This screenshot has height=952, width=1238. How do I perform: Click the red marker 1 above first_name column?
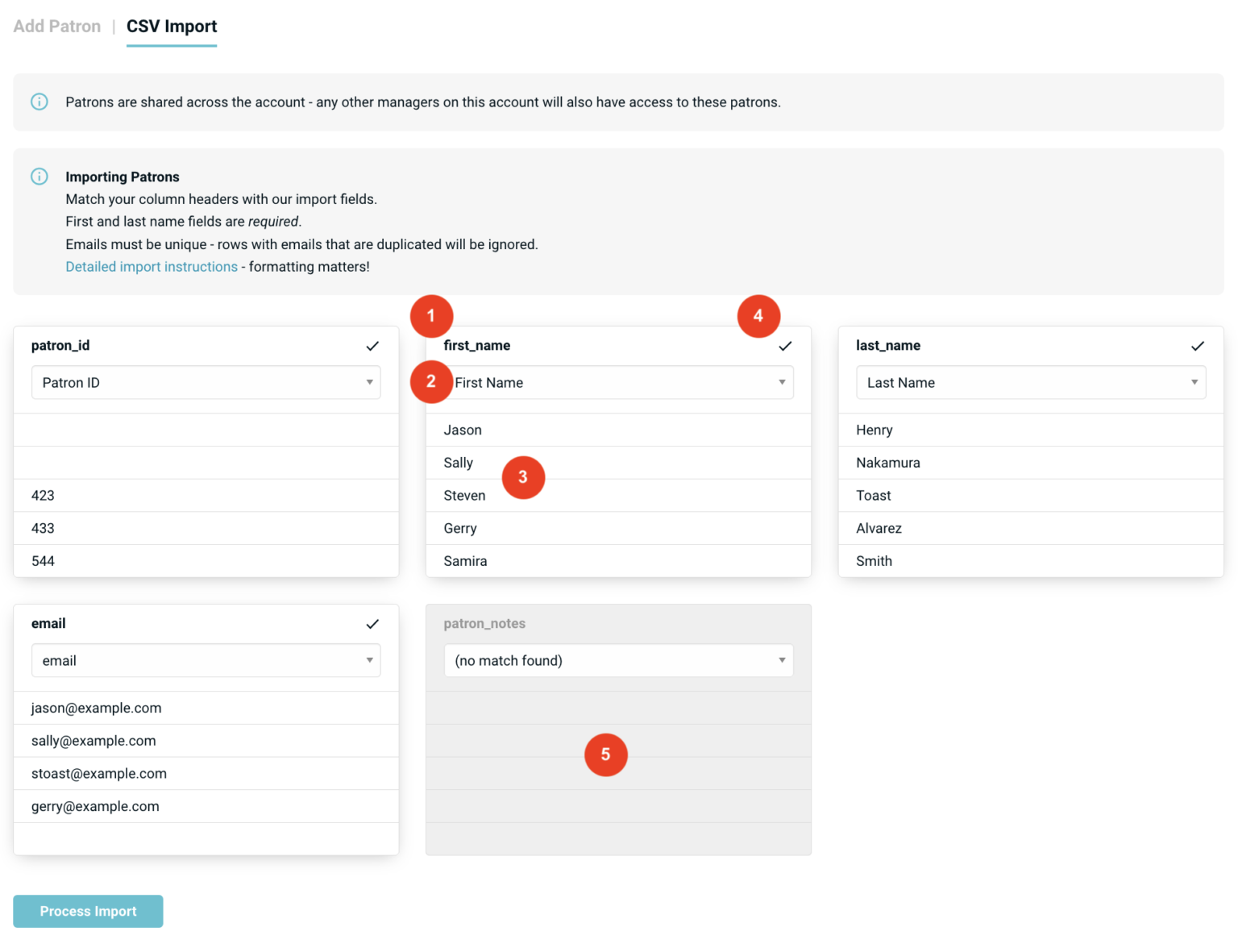tap(431, 316)
